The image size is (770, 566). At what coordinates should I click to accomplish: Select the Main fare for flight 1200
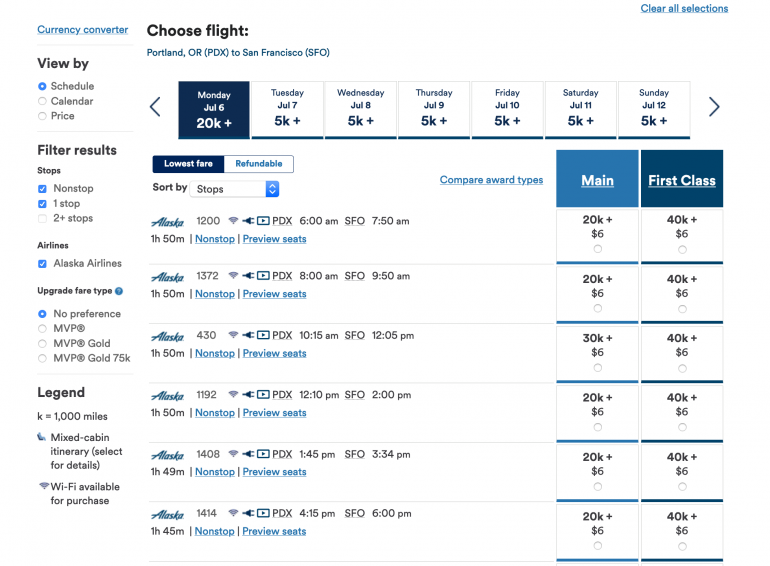[x=597, y=249]
